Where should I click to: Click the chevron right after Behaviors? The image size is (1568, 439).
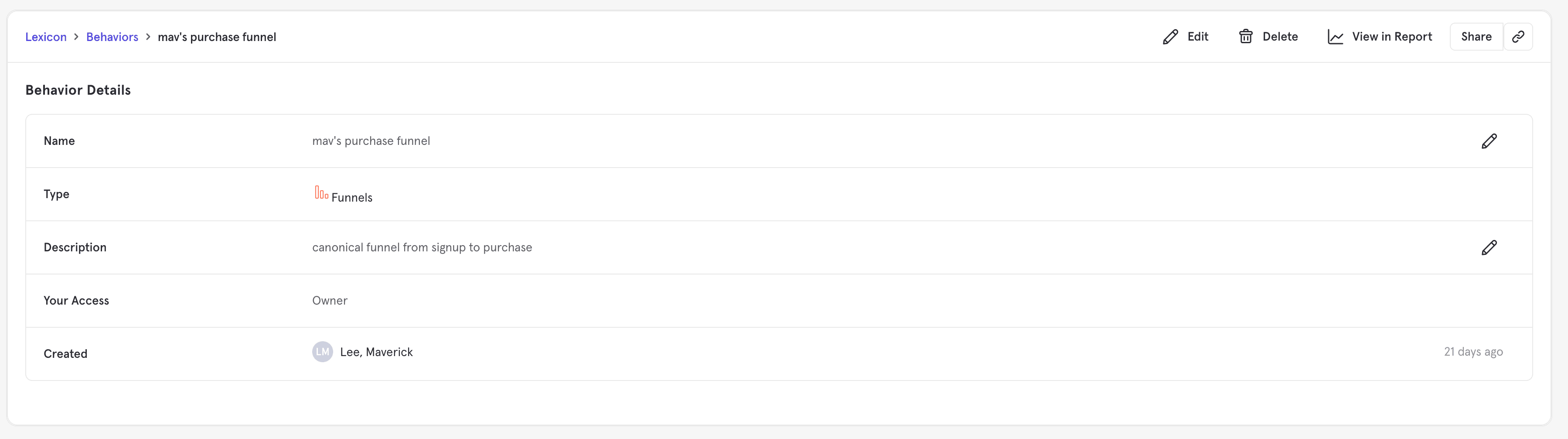(148, 37)
